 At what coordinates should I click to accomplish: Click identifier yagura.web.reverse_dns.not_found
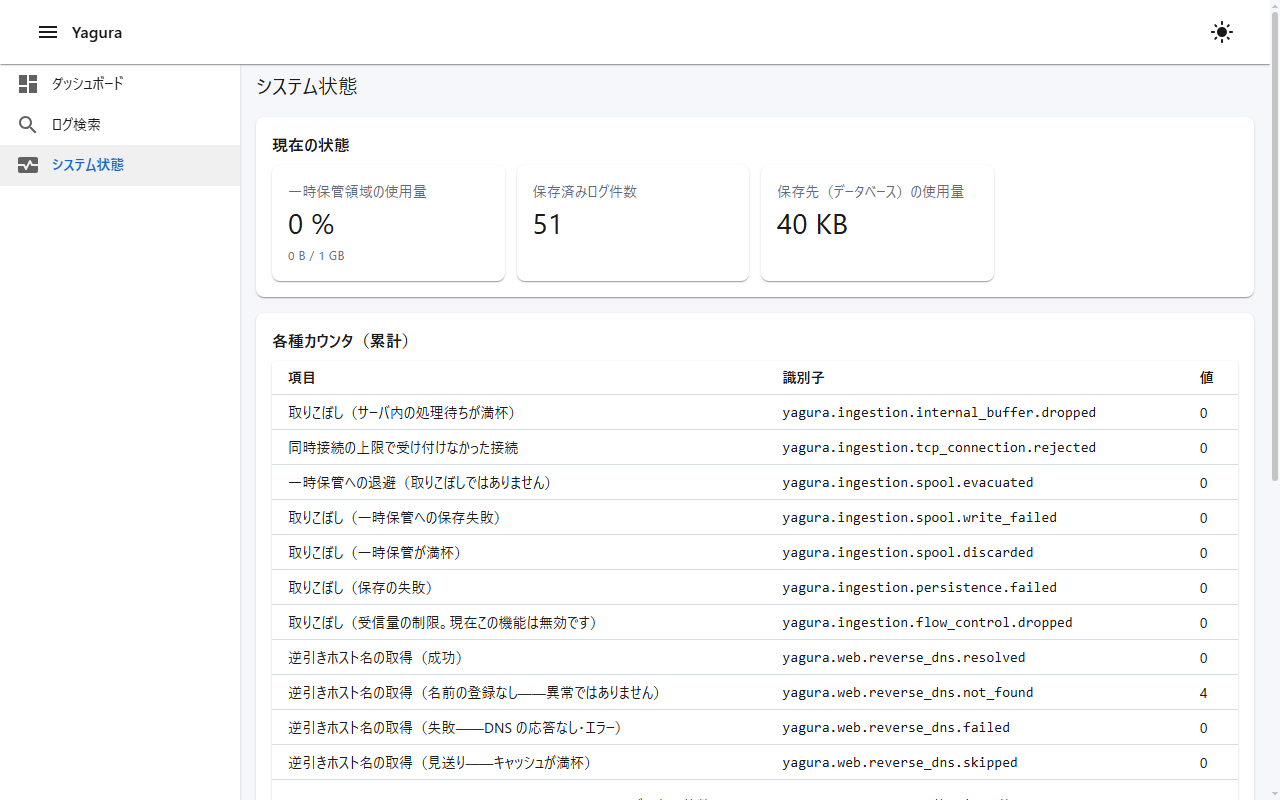click(x=908, y=692)
